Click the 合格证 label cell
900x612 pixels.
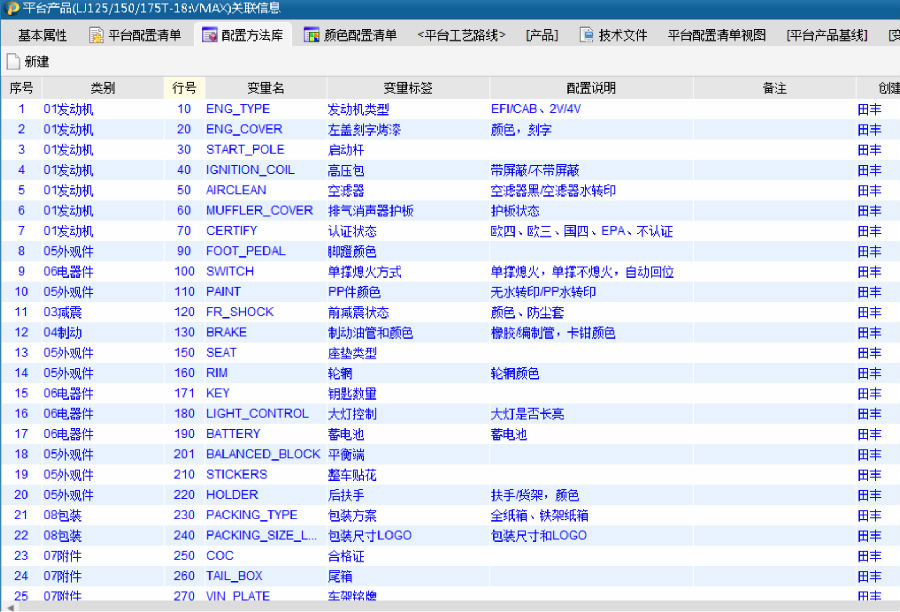pyautogui.click(x=408, y=556)
